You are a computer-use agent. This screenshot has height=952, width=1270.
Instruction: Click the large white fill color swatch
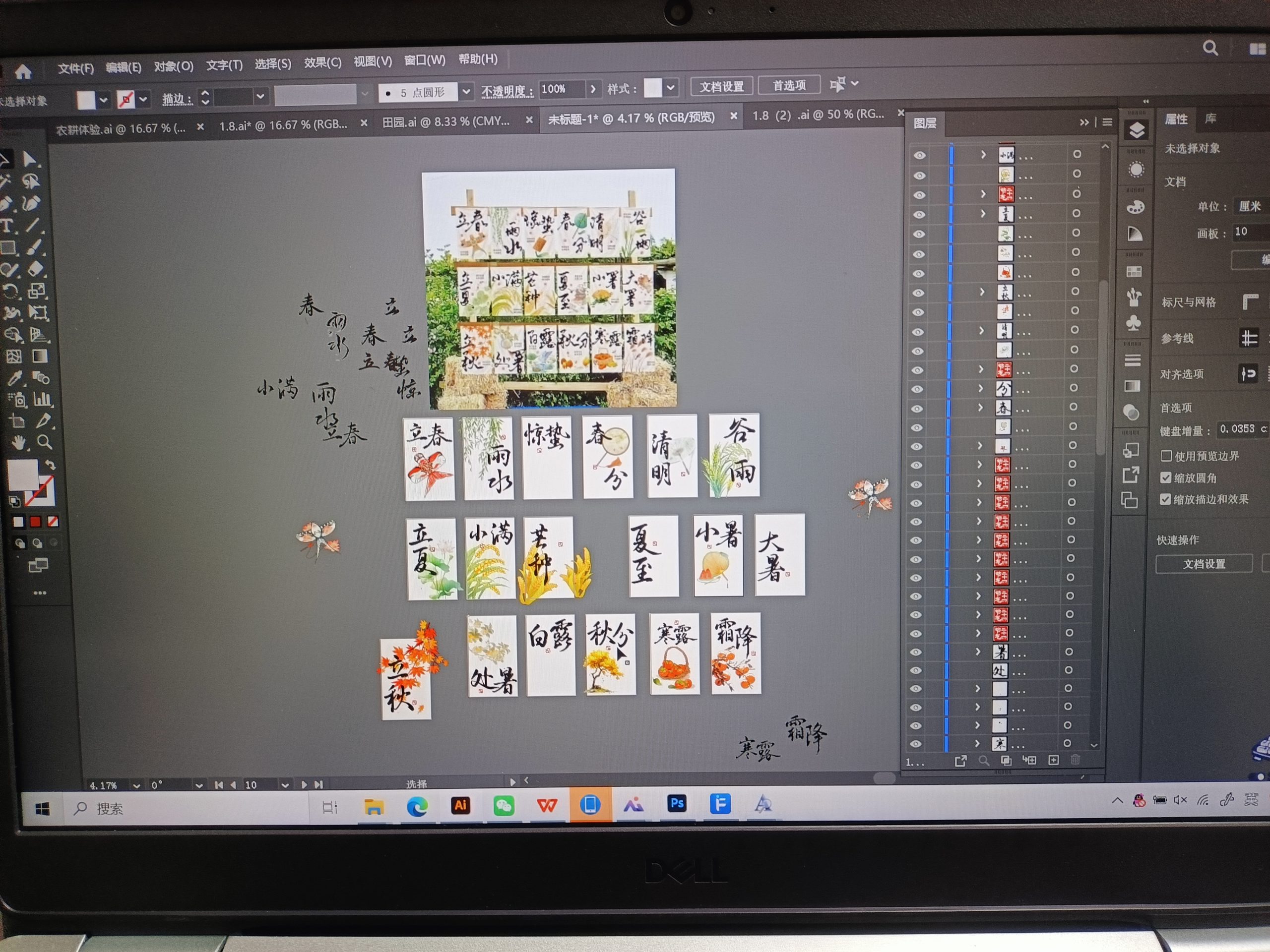click(x=23, y=474)
